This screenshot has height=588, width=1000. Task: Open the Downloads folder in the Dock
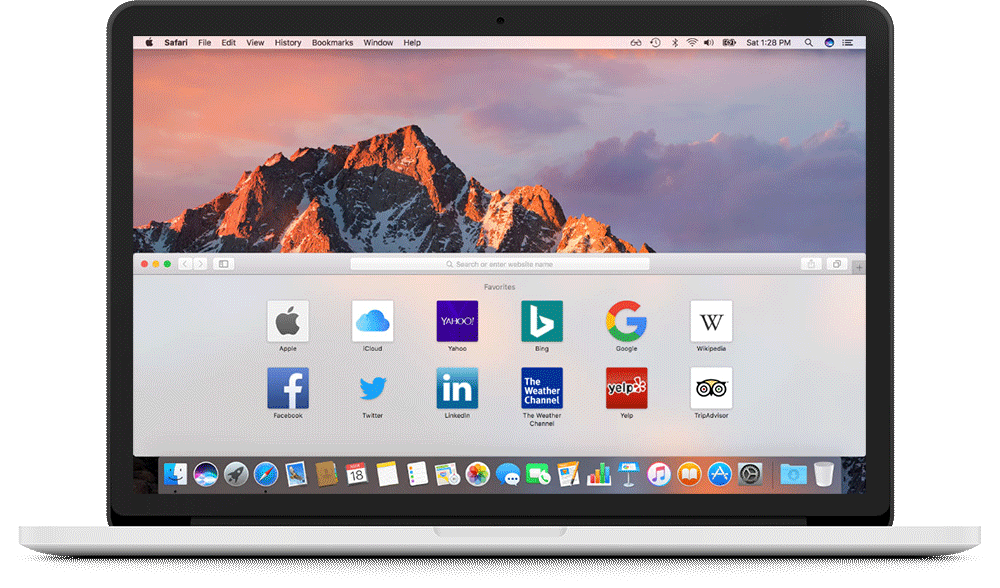(793, 474)
